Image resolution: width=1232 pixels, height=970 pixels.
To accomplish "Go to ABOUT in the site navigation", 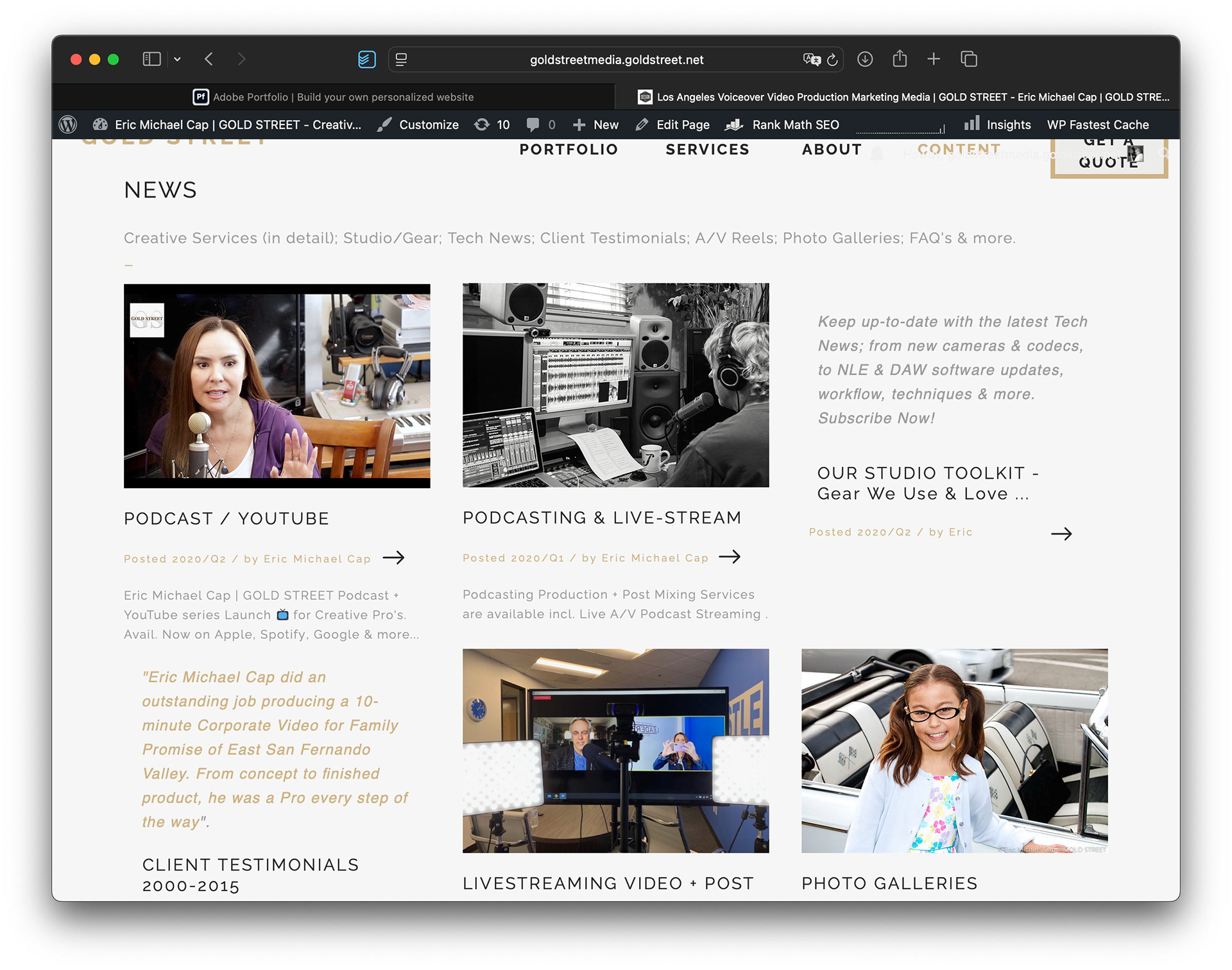I will 832,149.
